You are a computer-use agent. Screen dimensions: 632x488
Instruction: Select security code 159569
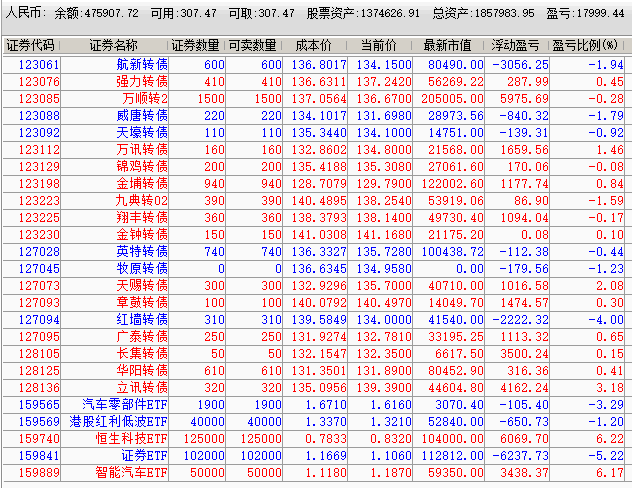pyautogui.click(x=39, y=422)
